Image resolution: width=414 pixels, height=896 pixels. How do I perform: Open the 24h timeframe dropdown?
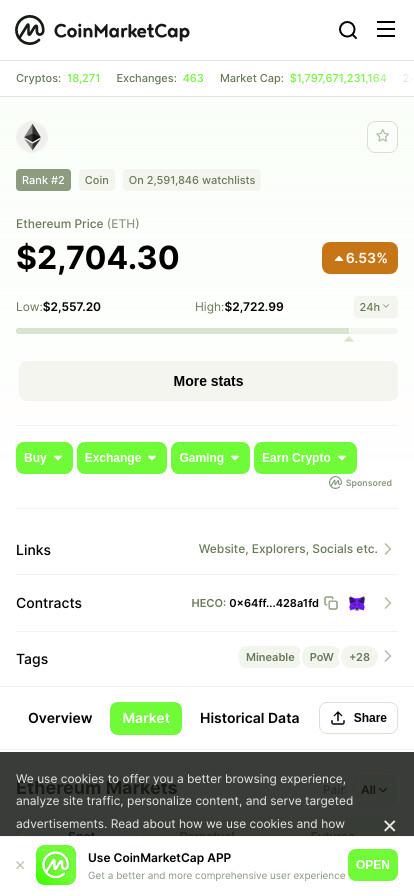375,307
